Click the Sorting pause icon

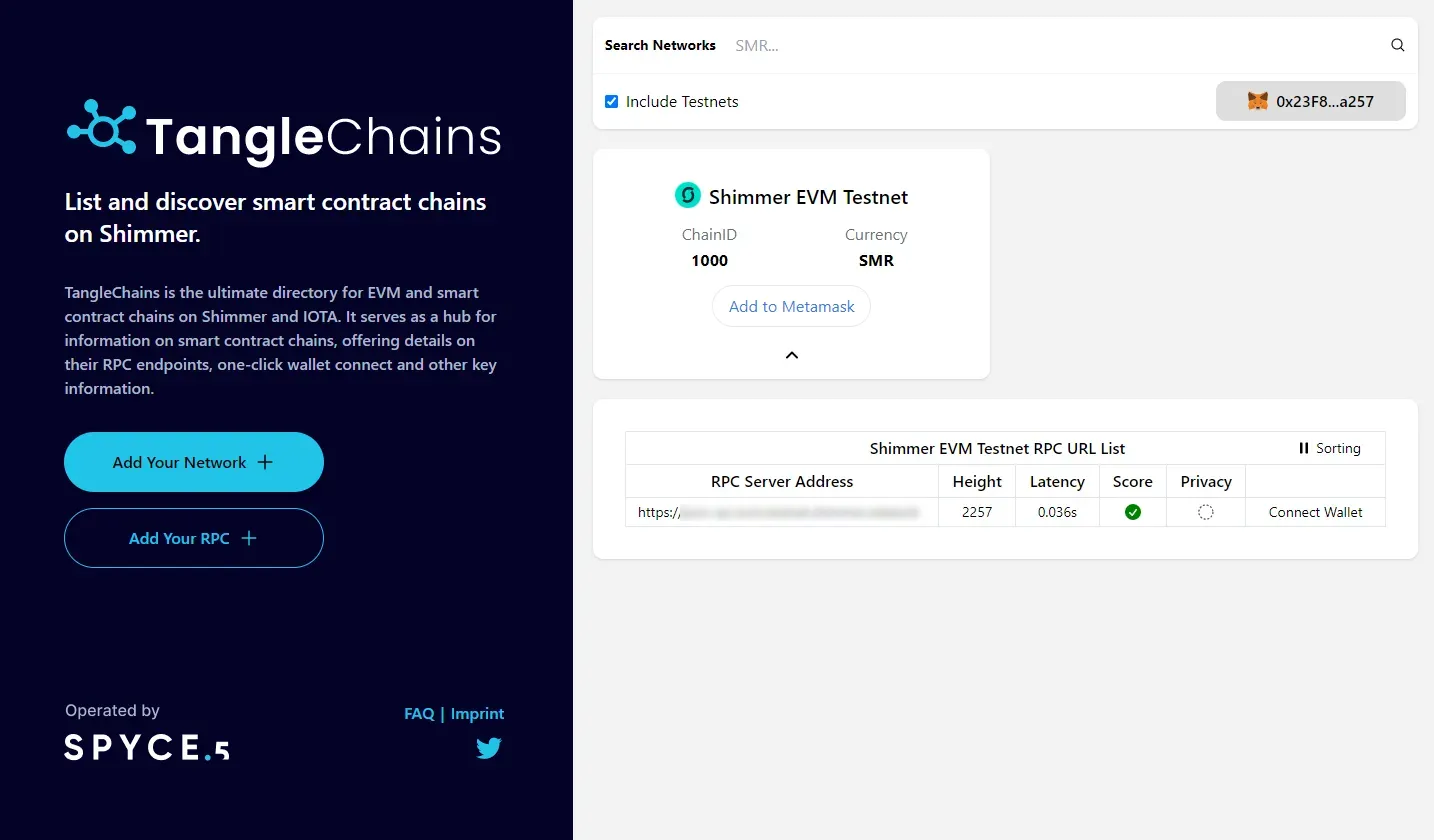pos(1303,448)
